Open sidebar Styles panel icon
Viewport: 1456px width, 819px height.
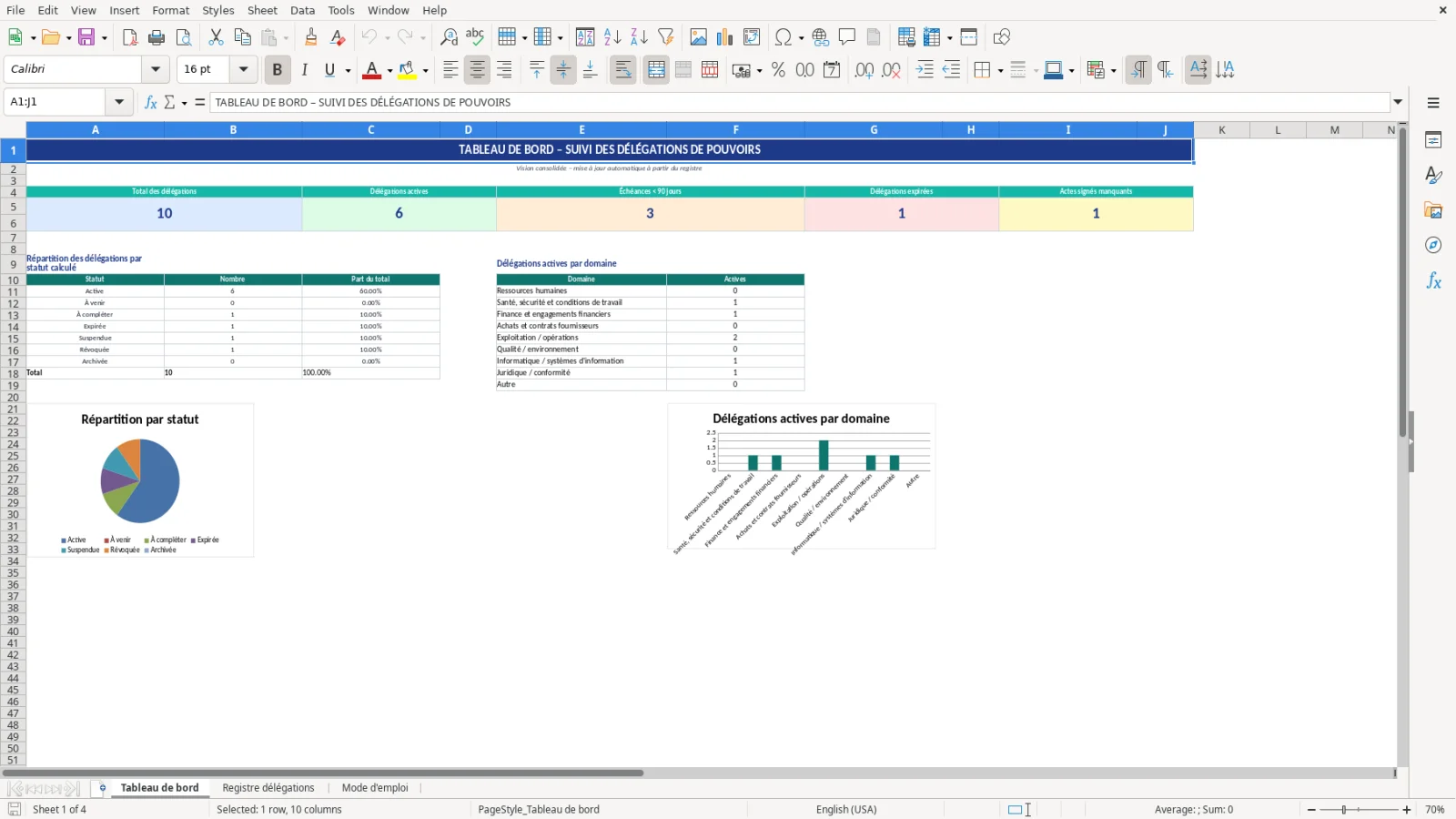point(1433,175)
